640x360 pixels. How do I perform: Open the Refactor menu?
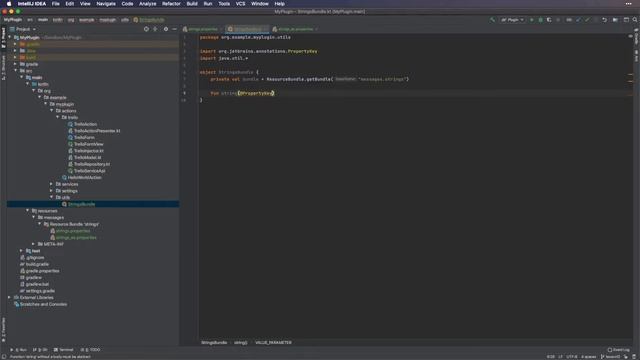(x=171, y=4)
